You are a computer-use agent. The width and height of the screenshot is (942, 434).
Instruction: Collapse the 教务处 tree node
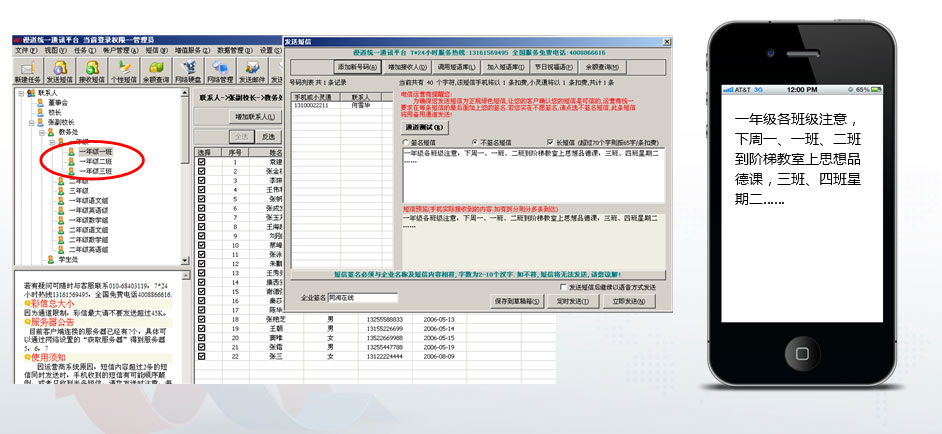42,131
